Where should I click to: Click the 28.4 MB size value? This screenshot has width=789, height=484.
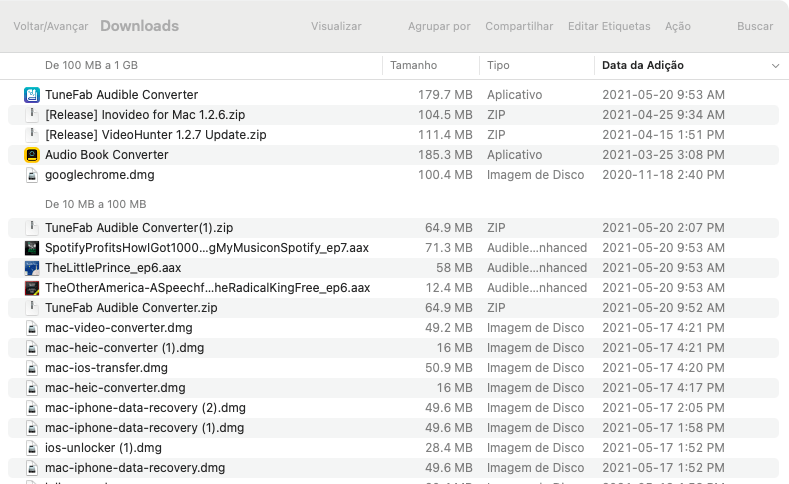448,448
